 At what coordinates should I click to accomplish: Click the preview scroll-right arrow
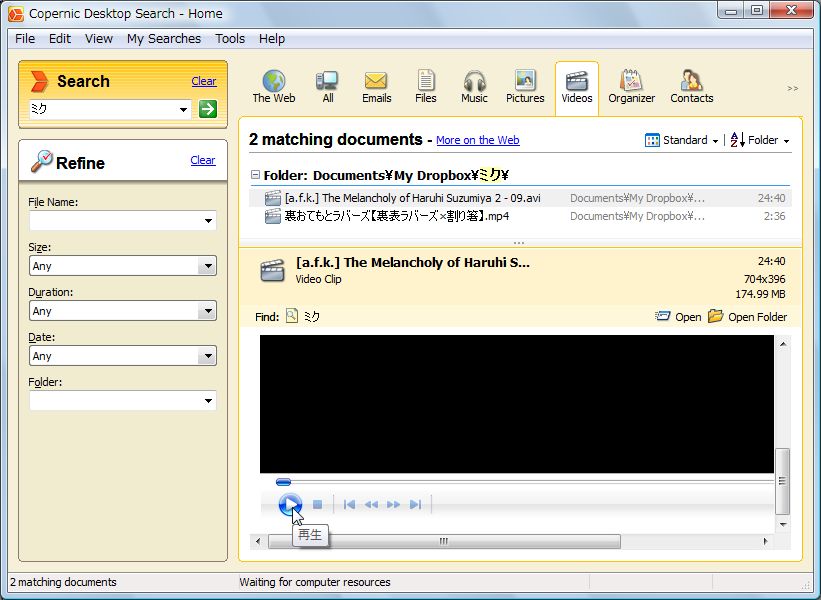(x=765, y=541)
